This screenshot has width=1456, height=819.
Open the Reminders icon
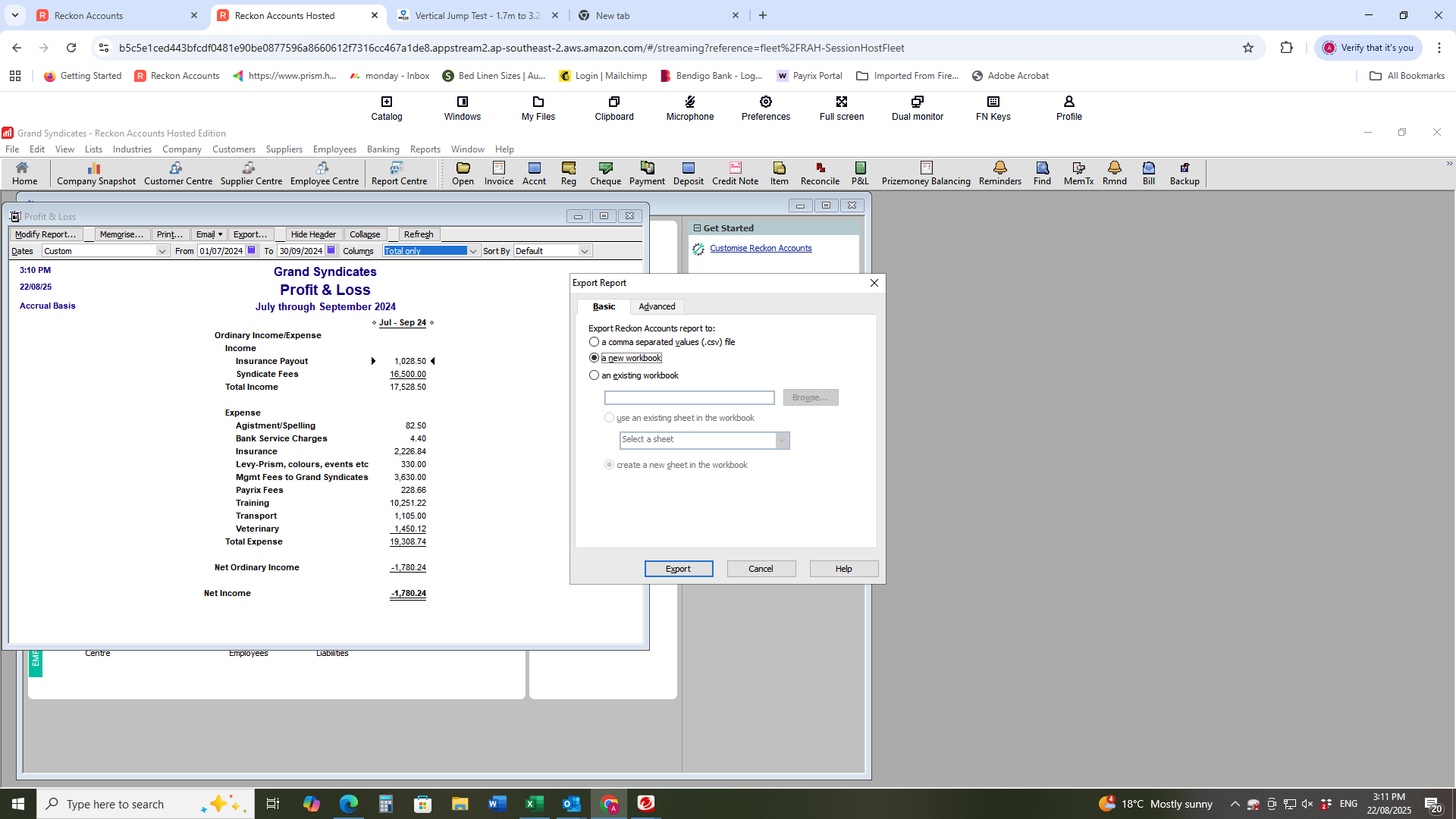click(x=999, y=173)
